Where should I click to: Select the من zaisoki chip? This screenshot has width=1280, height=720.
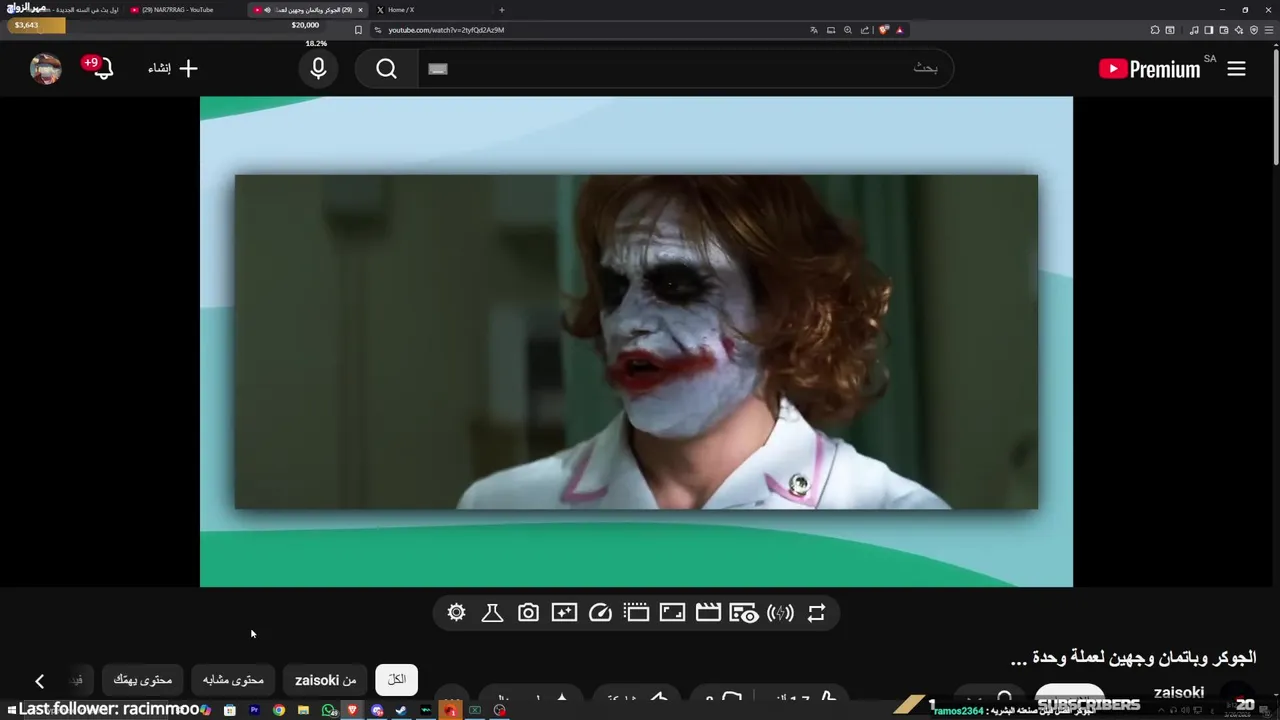pyautogui.click(x=326, y=680)
